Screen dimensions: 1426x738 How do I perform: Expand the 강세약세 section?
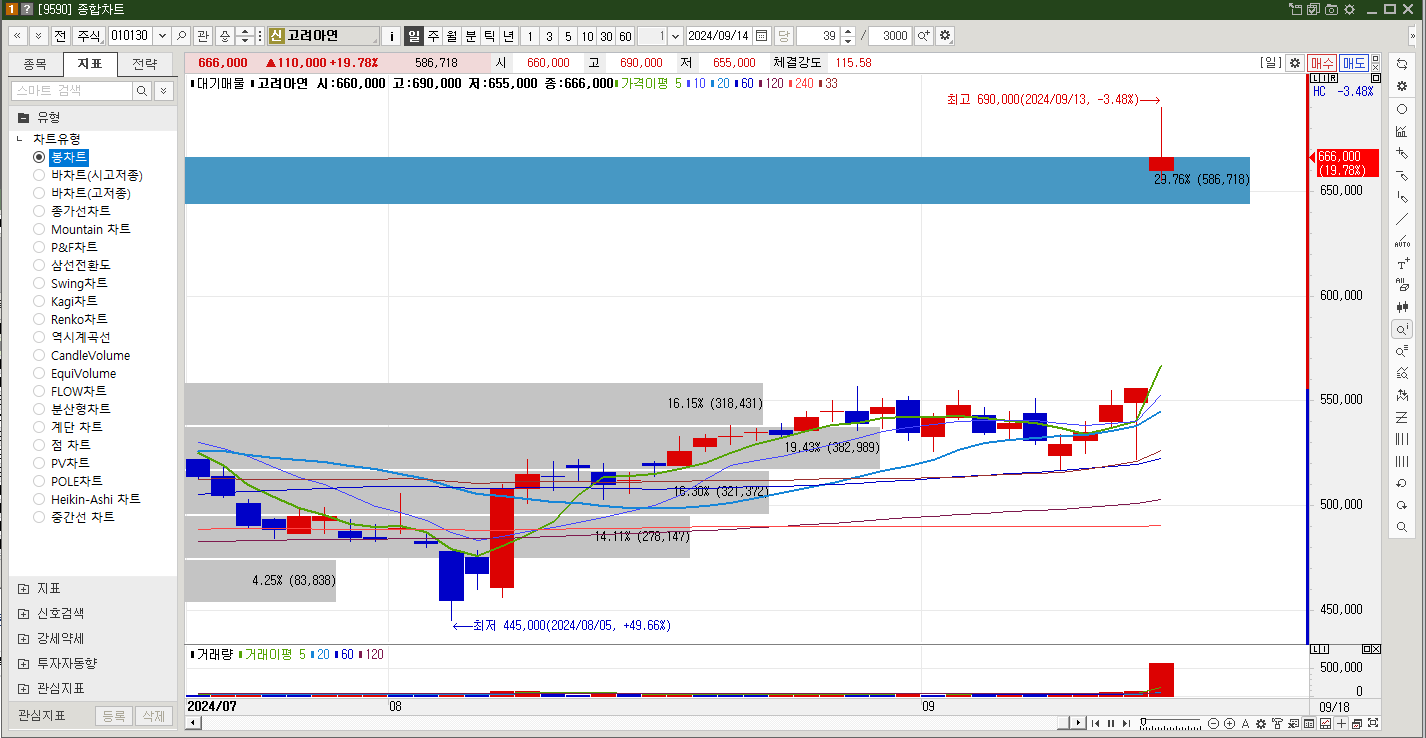[x=23, y=639]
